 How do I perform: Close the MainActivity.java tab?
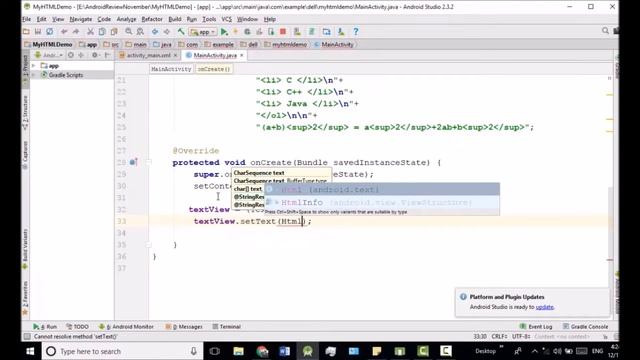[242, 55]
